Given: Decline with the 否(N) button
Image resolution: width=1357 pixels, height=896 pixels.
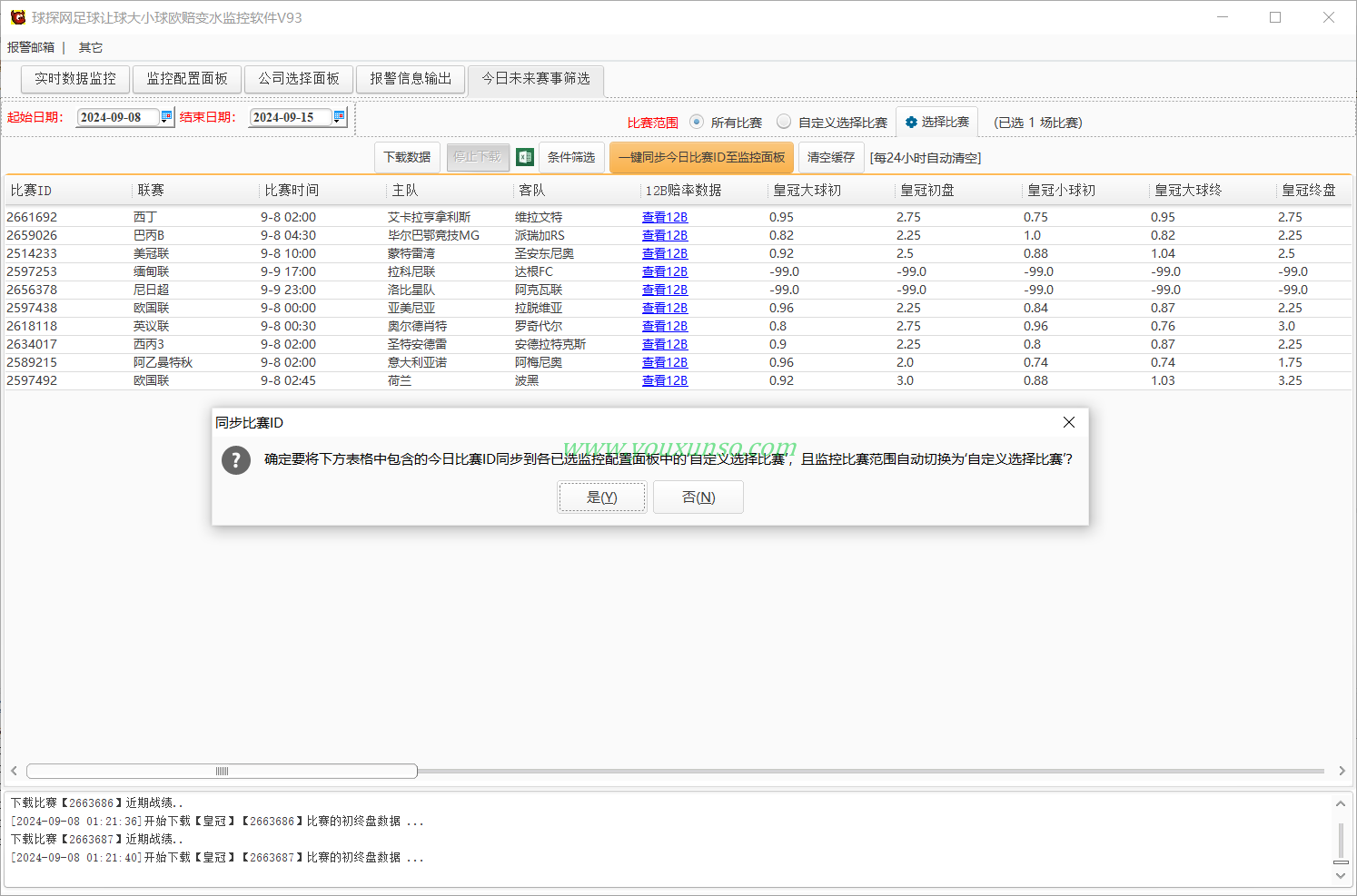Looking at the screenshot, I should (698, 497).
